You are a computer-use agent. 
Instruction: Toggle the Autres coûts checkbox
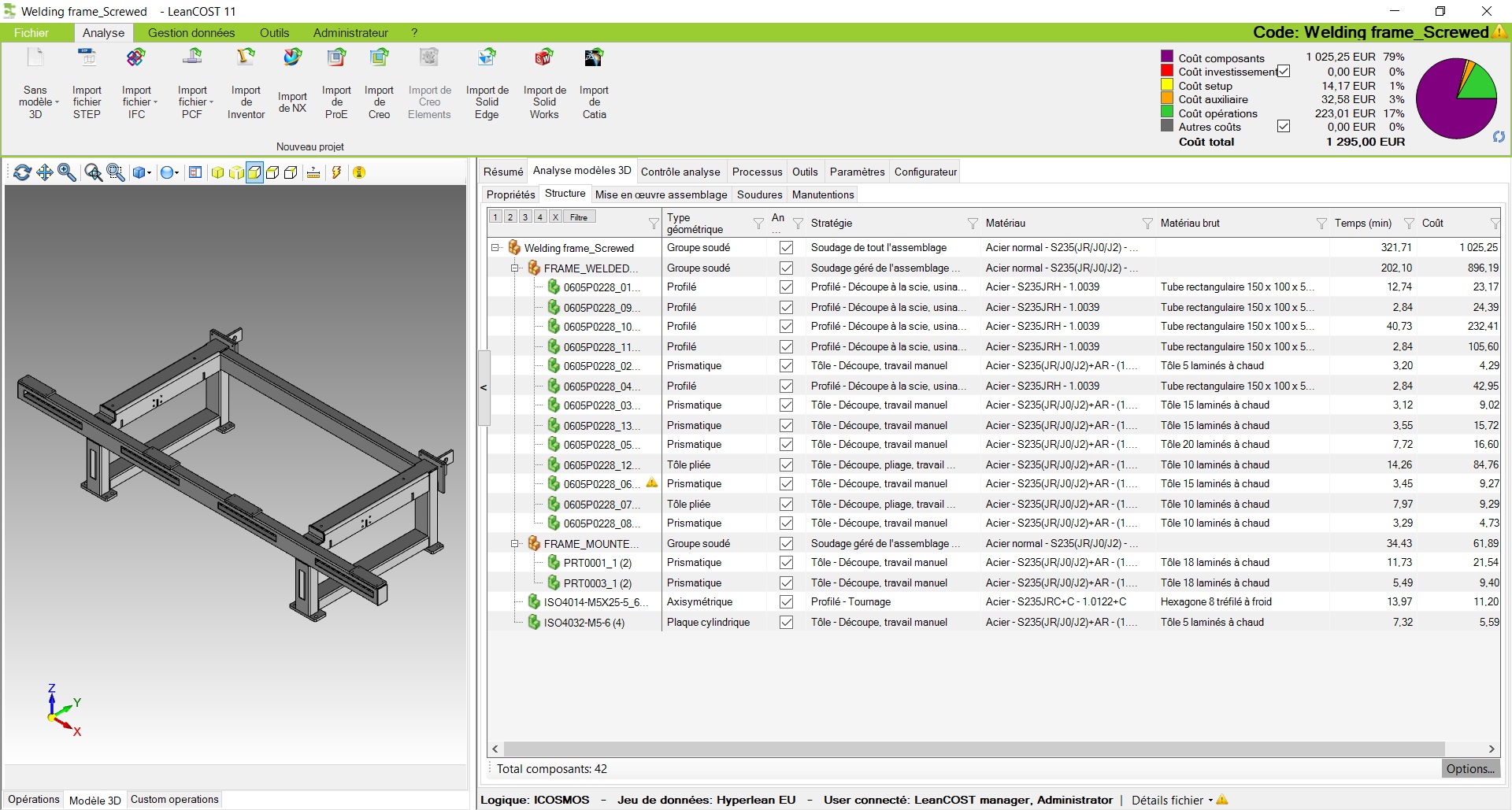(x=1284, y=127)
